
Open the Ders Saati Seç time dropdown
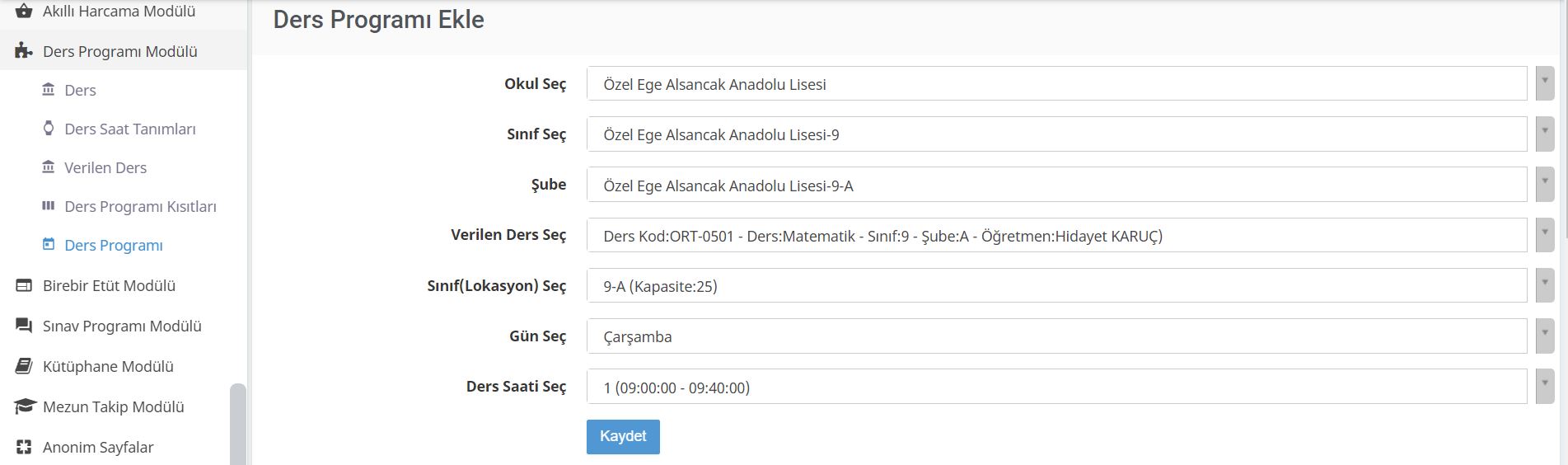(1056, 387)
